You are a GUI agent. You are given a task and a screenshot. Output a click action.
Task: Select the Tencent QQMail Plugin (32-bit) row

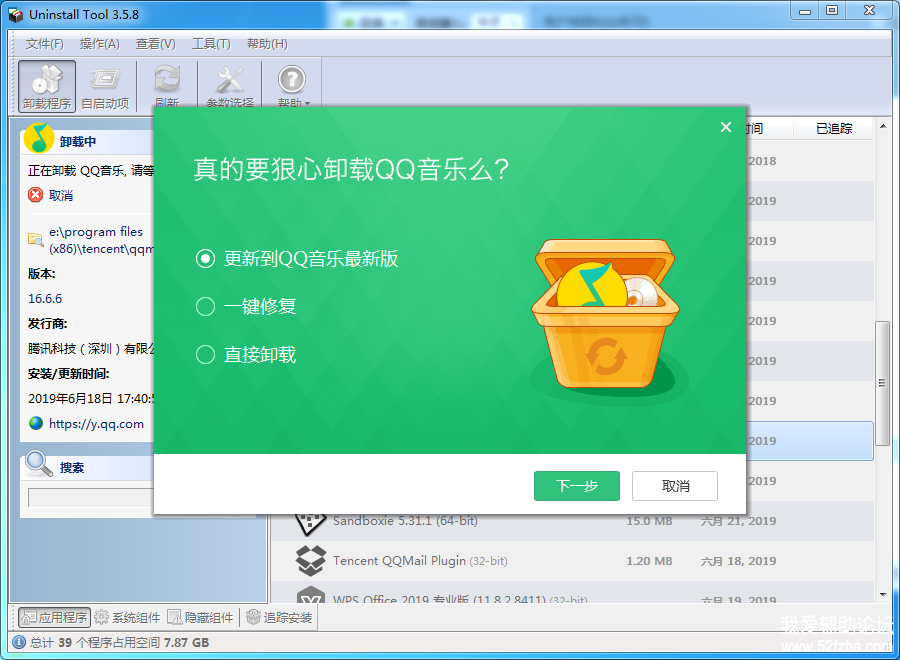[x=572, y=561]
